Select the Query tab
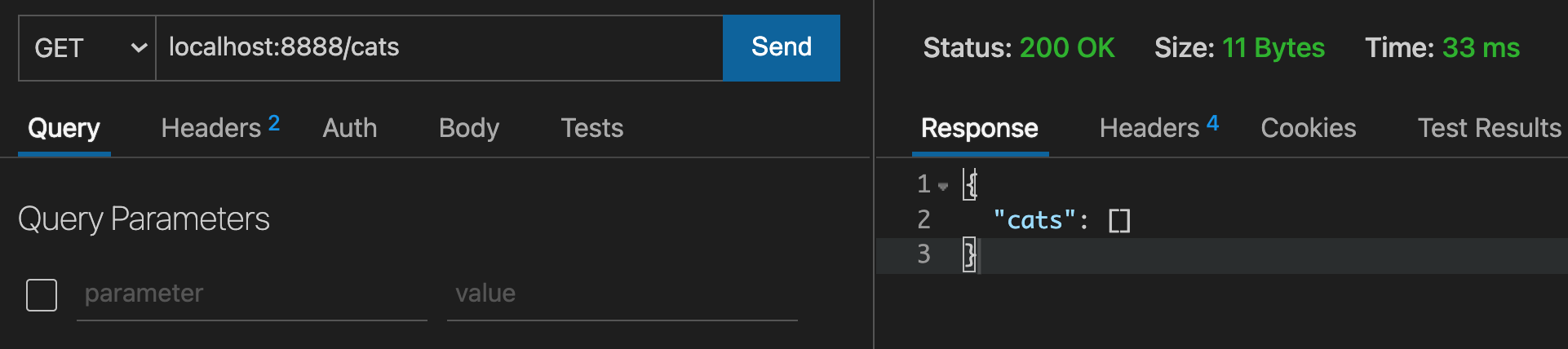Screen dimensions: 1568x349 click(x=64, y=128)
